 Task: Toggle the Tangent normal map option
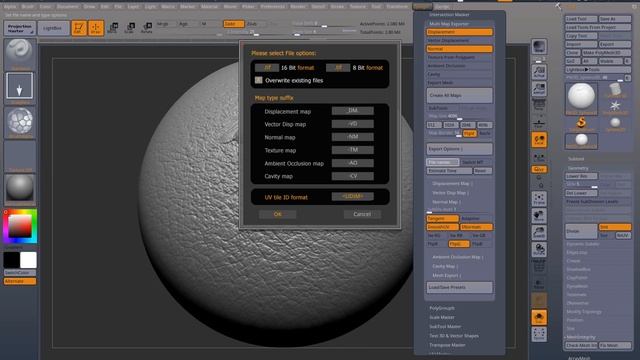pos(442,219)
